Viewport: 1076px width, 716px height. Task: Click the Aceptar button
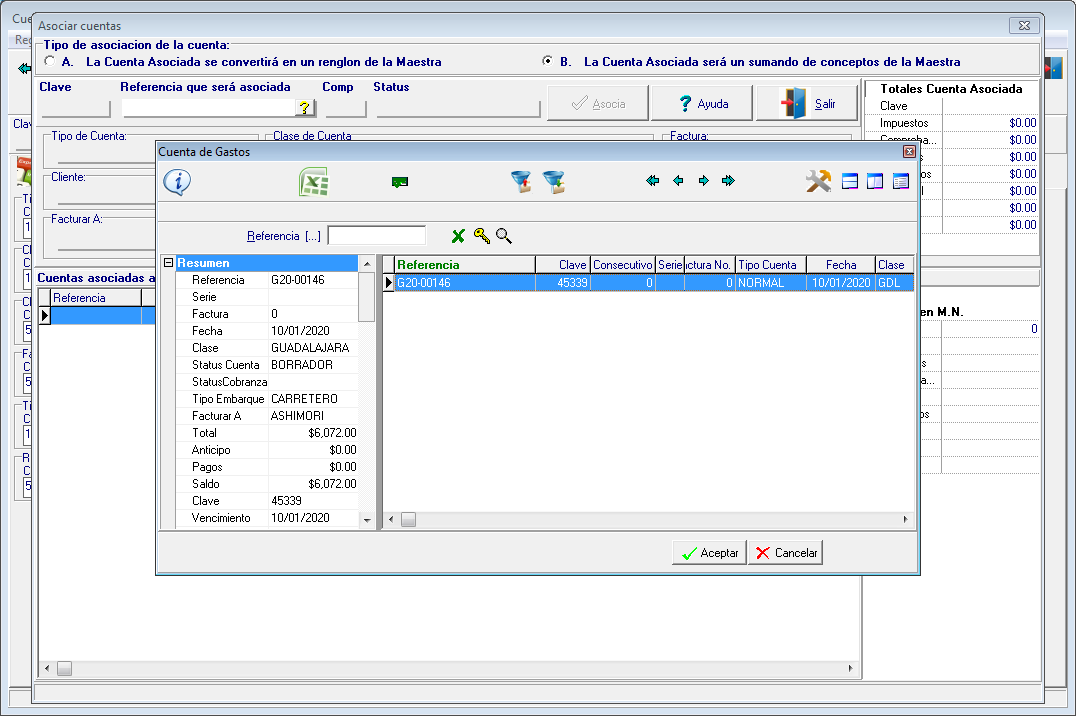coord(710,553)
